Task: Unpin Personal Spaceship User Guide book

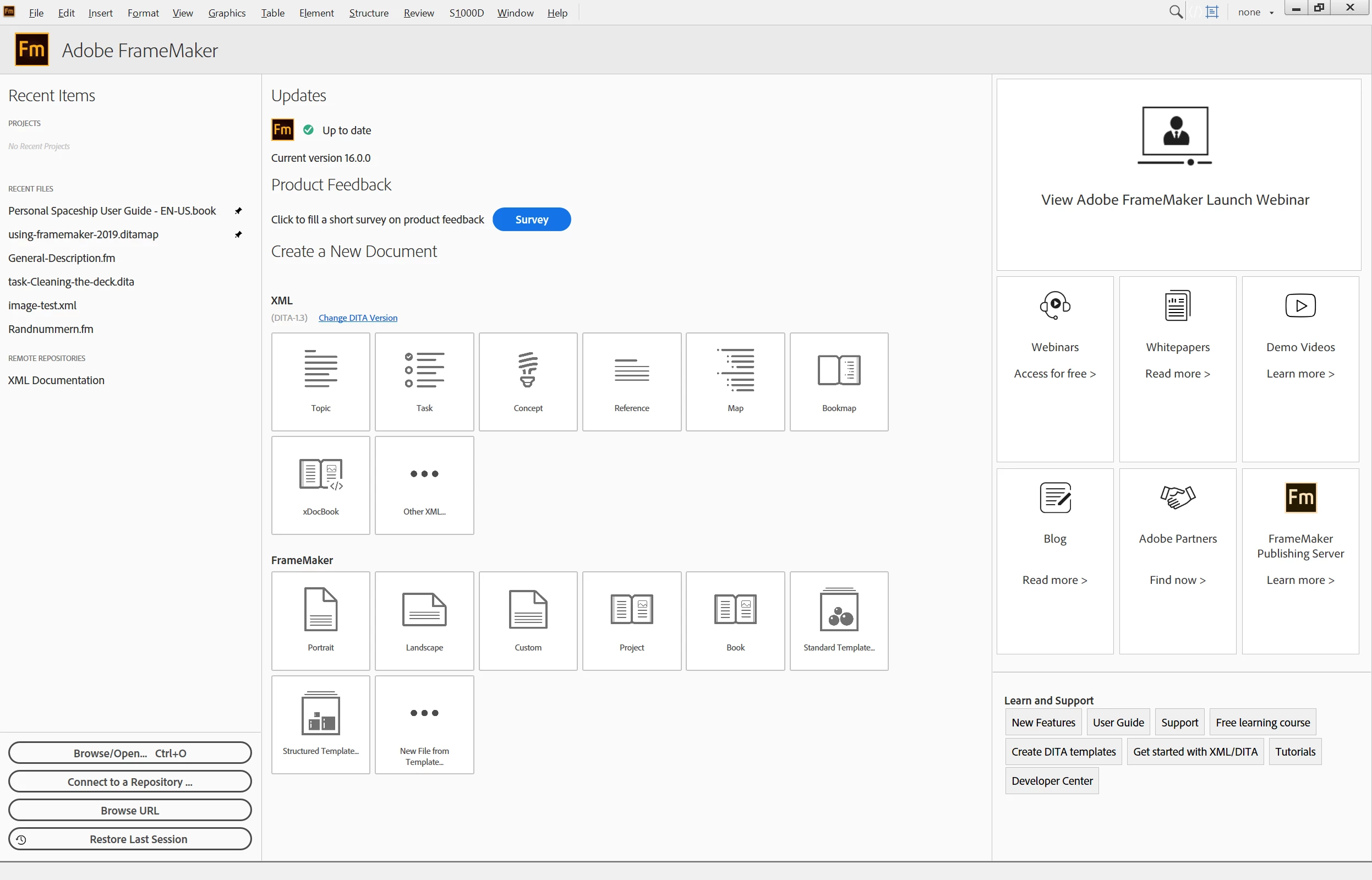Action: [238, 211]
